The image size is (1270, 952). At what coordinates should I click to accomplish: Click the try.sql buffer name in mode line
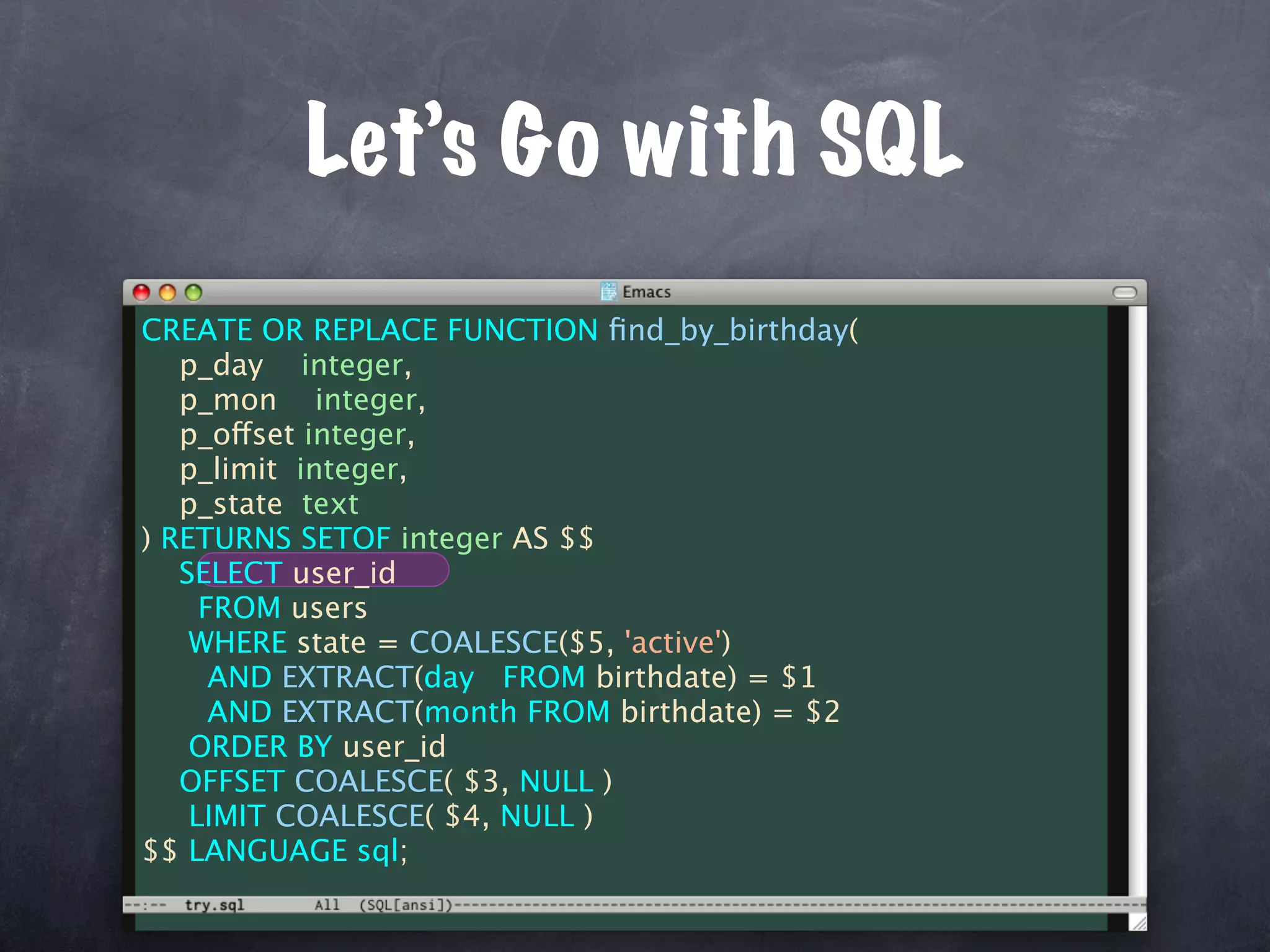pos(215,905)
